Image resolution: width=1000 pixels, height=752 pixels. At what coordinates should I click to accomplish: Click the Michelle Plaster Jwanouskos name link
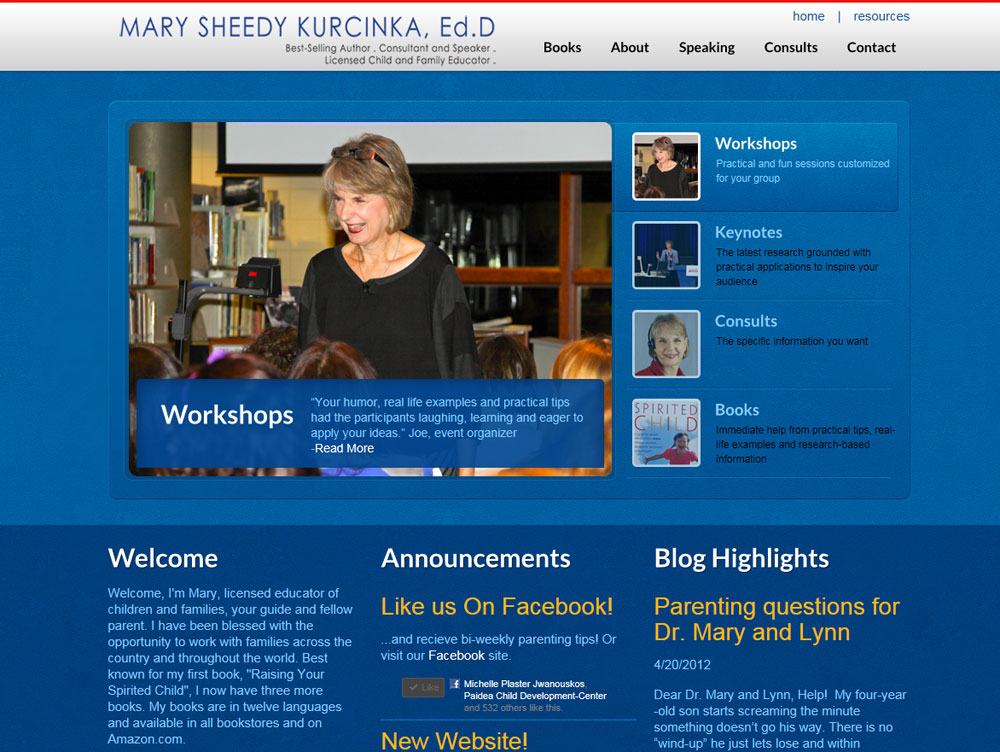pyautogui.click(x=523, y=684)
